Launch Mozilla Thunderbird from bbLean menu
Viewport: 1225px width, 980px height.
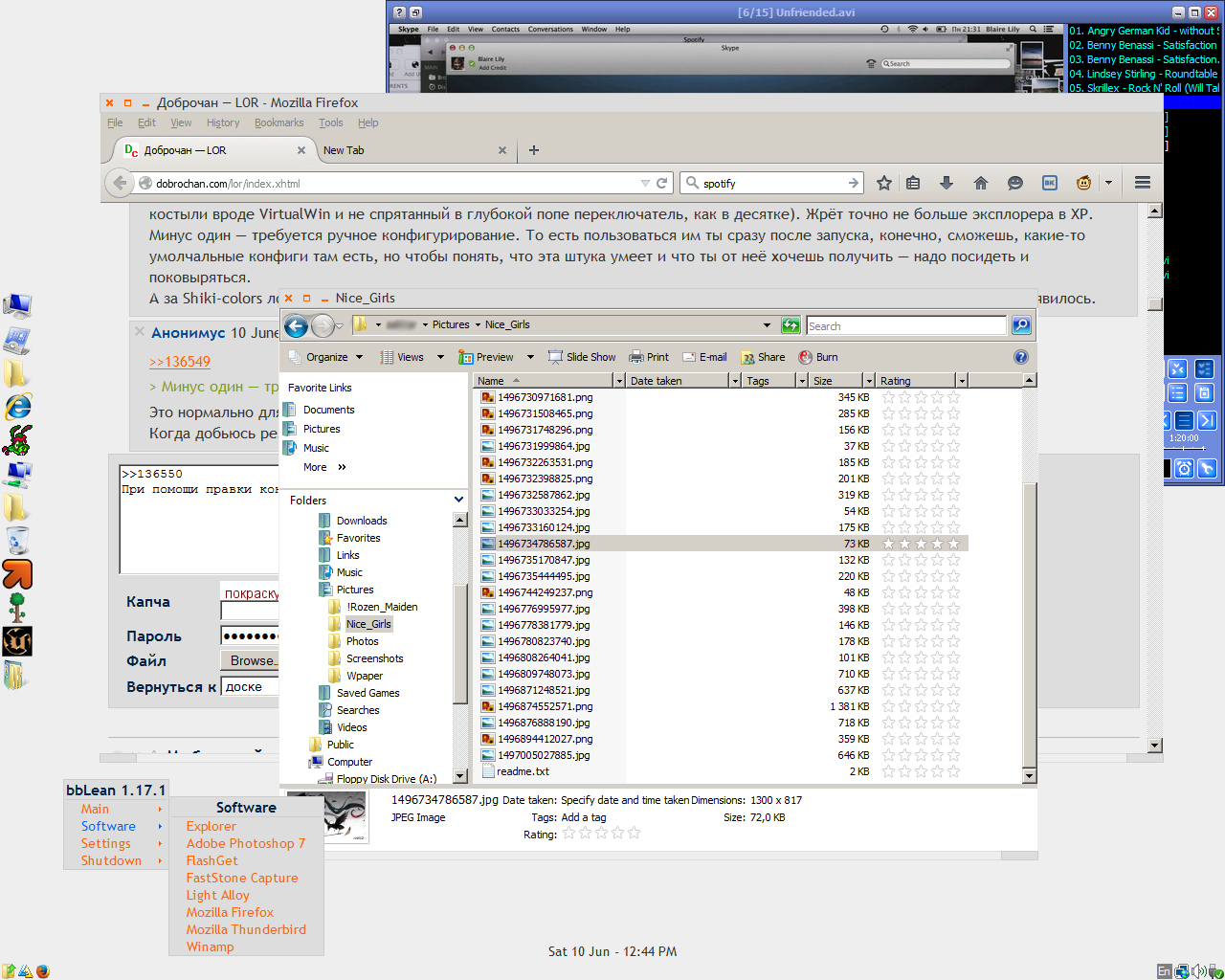246,929
